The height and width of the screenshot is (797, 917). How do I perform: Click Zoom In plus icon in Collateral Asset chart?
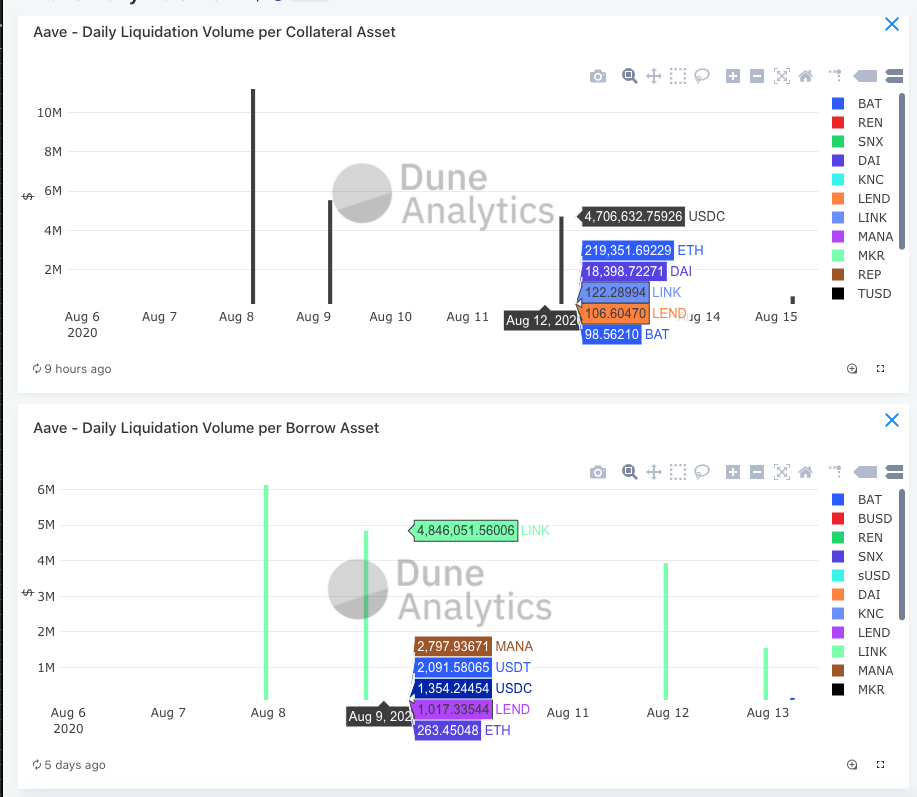click(733, 76)
